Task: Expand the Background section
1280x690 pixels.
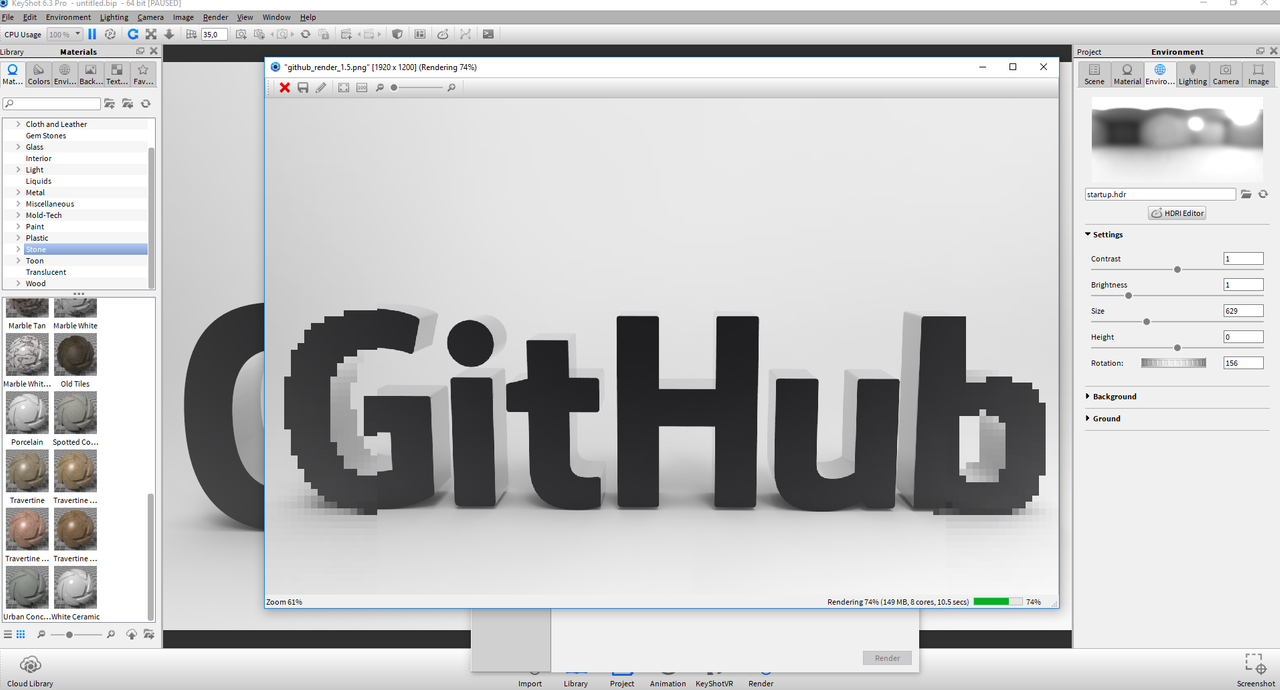Action: [1113, 396]
